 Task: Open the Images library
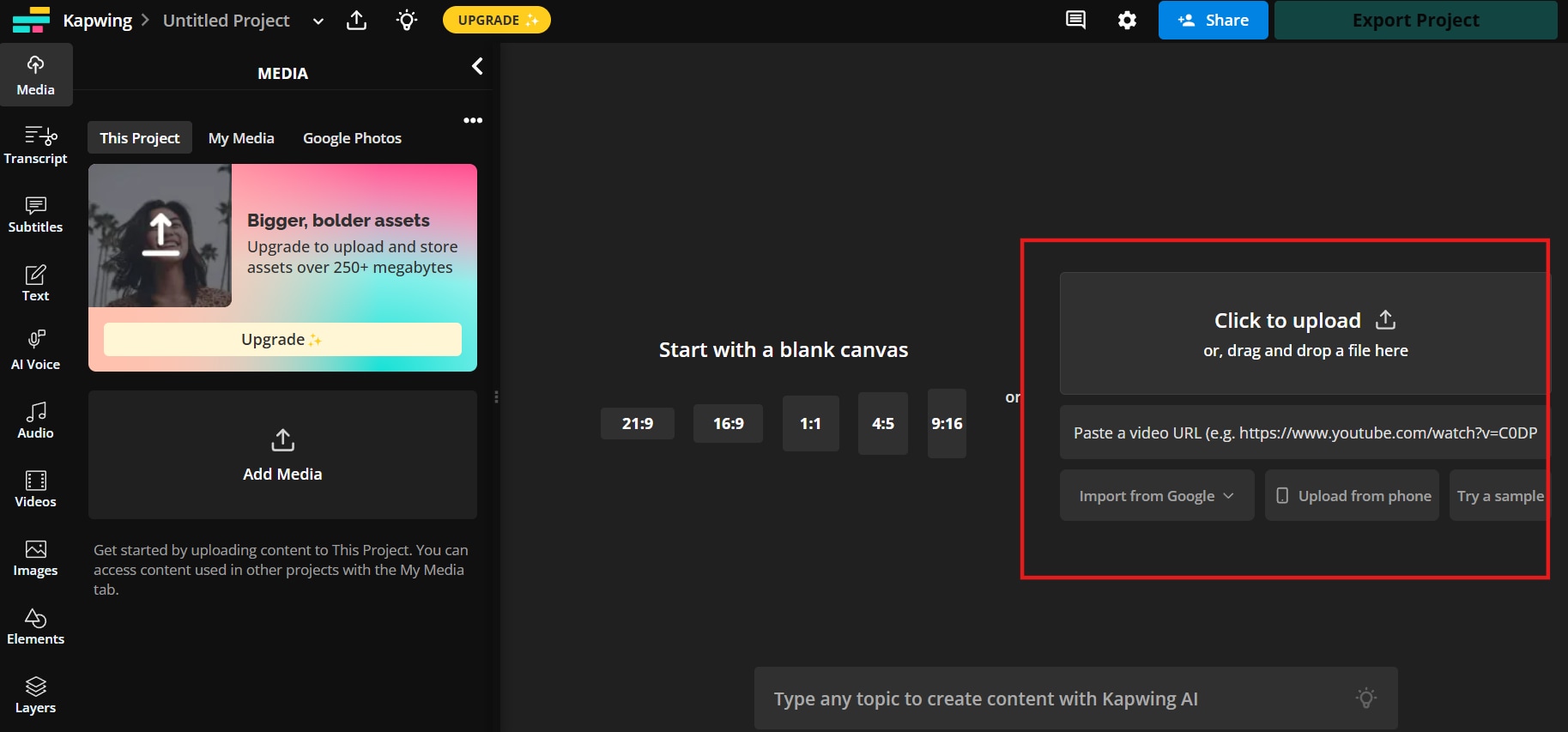coord(36,557)
